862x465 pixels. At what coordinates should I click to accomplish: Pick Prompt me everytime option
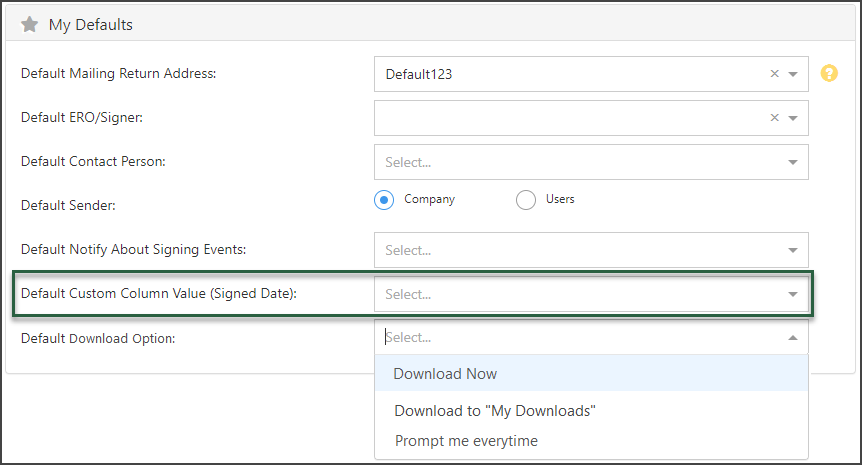click(466, 441)
